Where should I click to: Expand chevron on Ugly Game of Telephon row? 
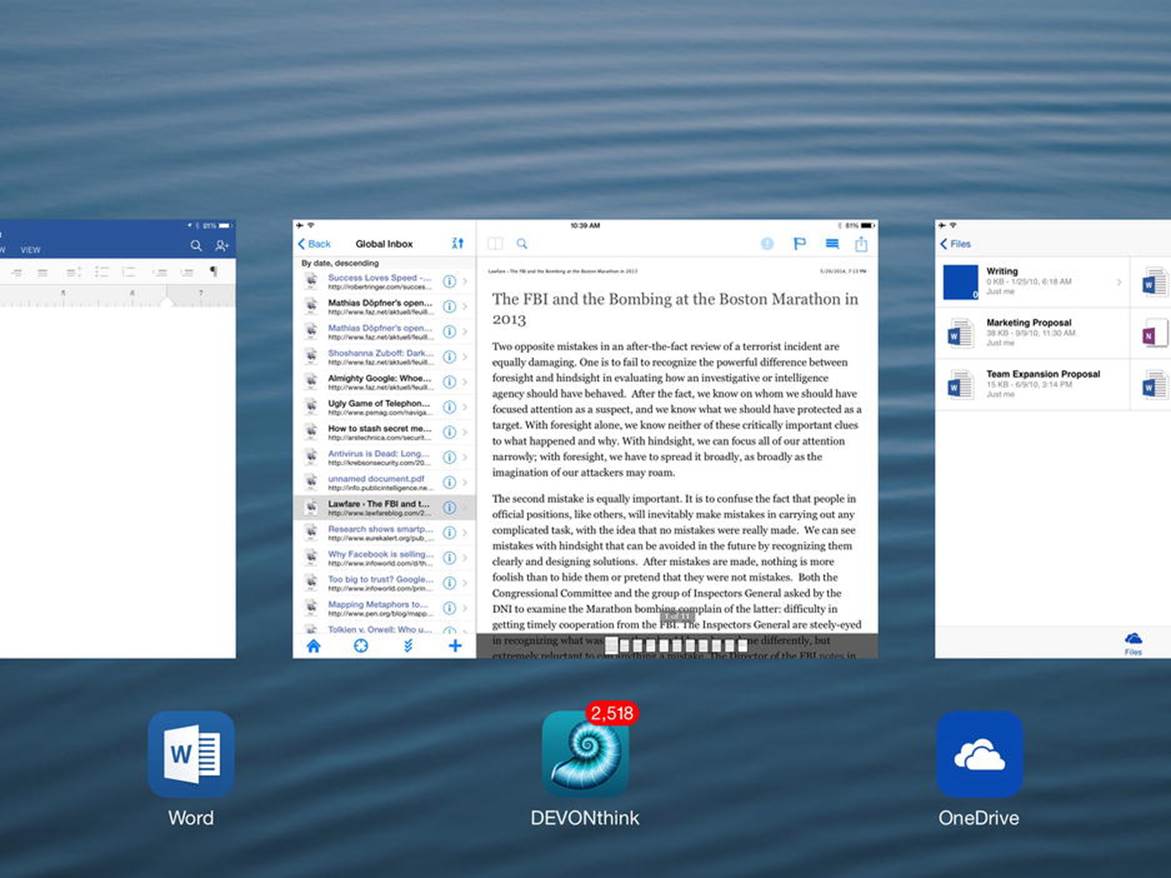pos(465,407)
